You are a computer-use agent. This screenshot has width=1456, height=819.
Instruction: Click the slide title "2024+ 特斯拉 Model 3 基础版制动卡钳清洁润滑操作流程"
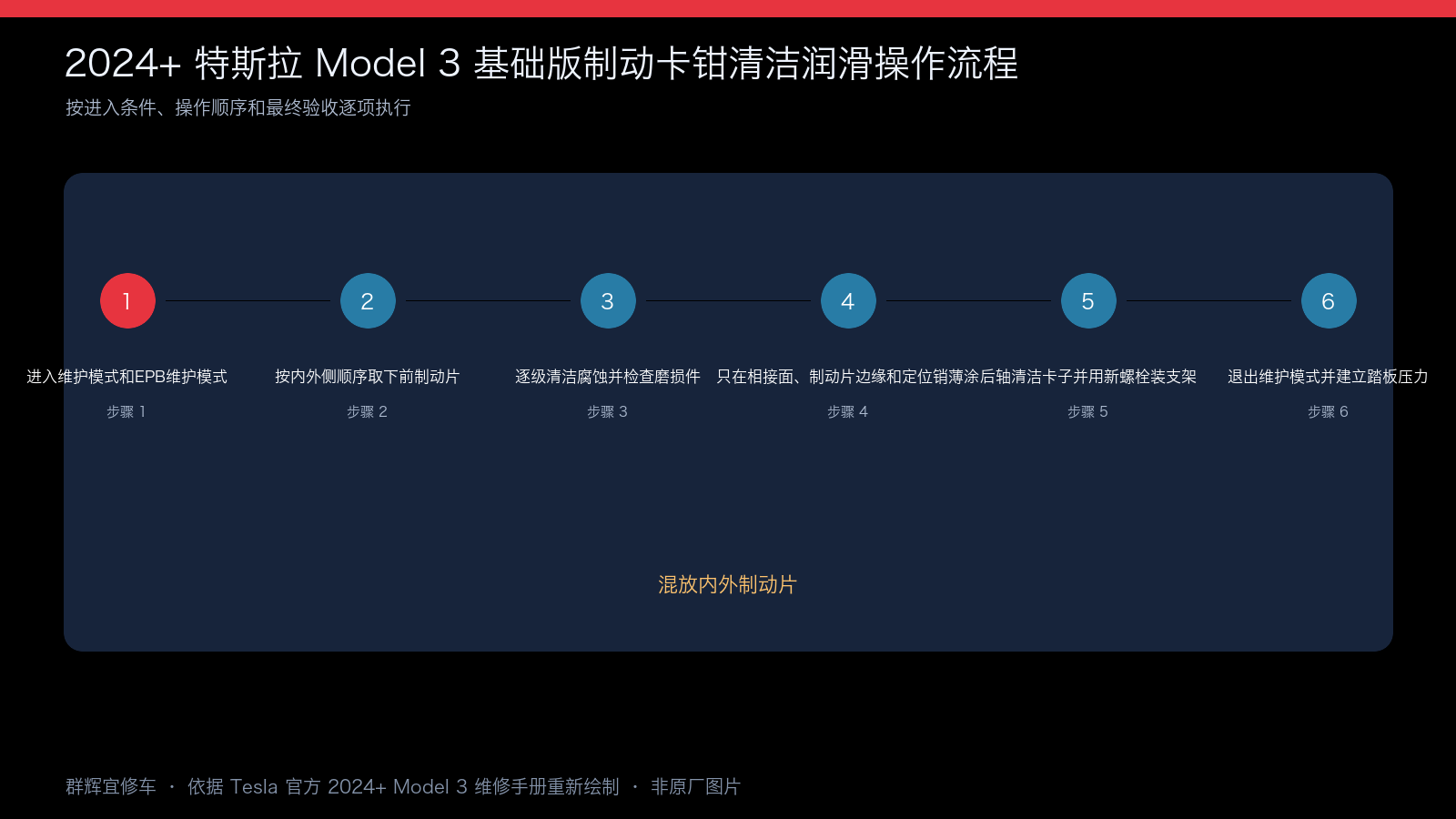[x=541, y=64]
